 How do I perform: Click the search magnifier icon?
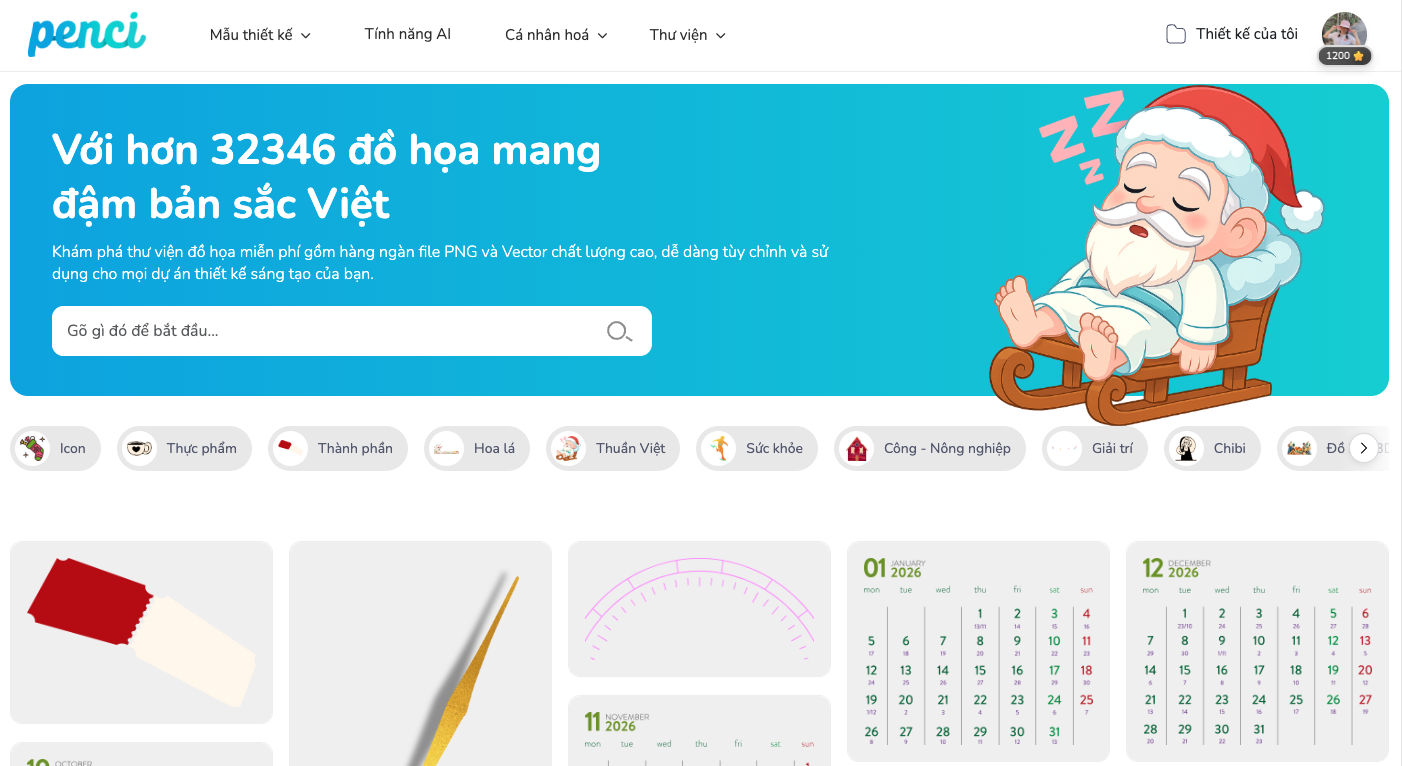coord(619,331)
